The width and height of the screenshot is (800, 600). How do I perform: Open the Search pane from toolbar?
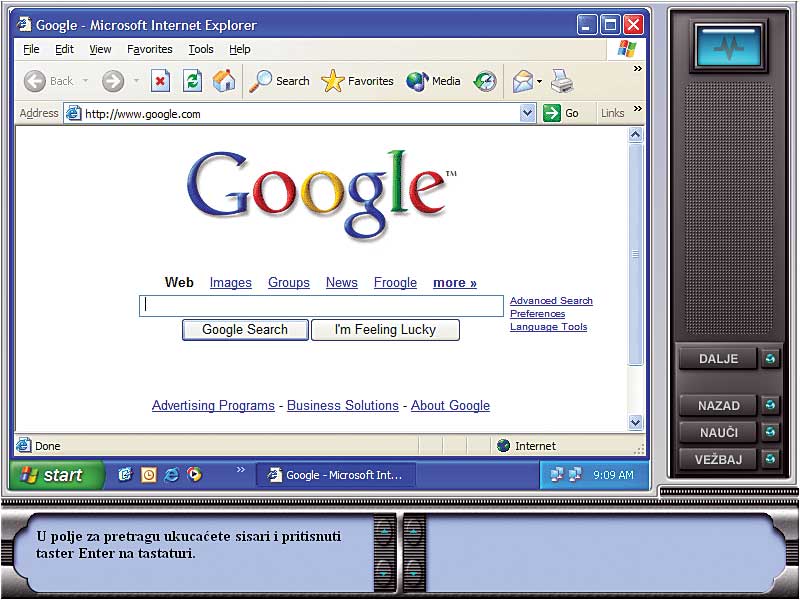click(x=280, y=81)
